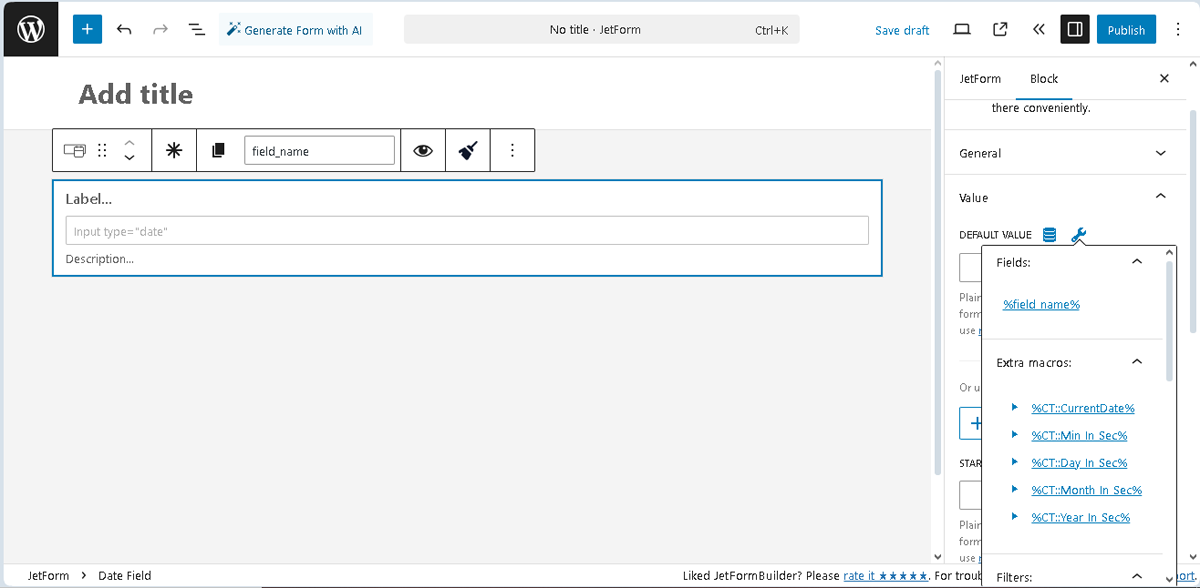The height and width of the screenshot is (588, 1200).
Task: Click the database icon next to Default Value
Action: [x=1048, y=234]
